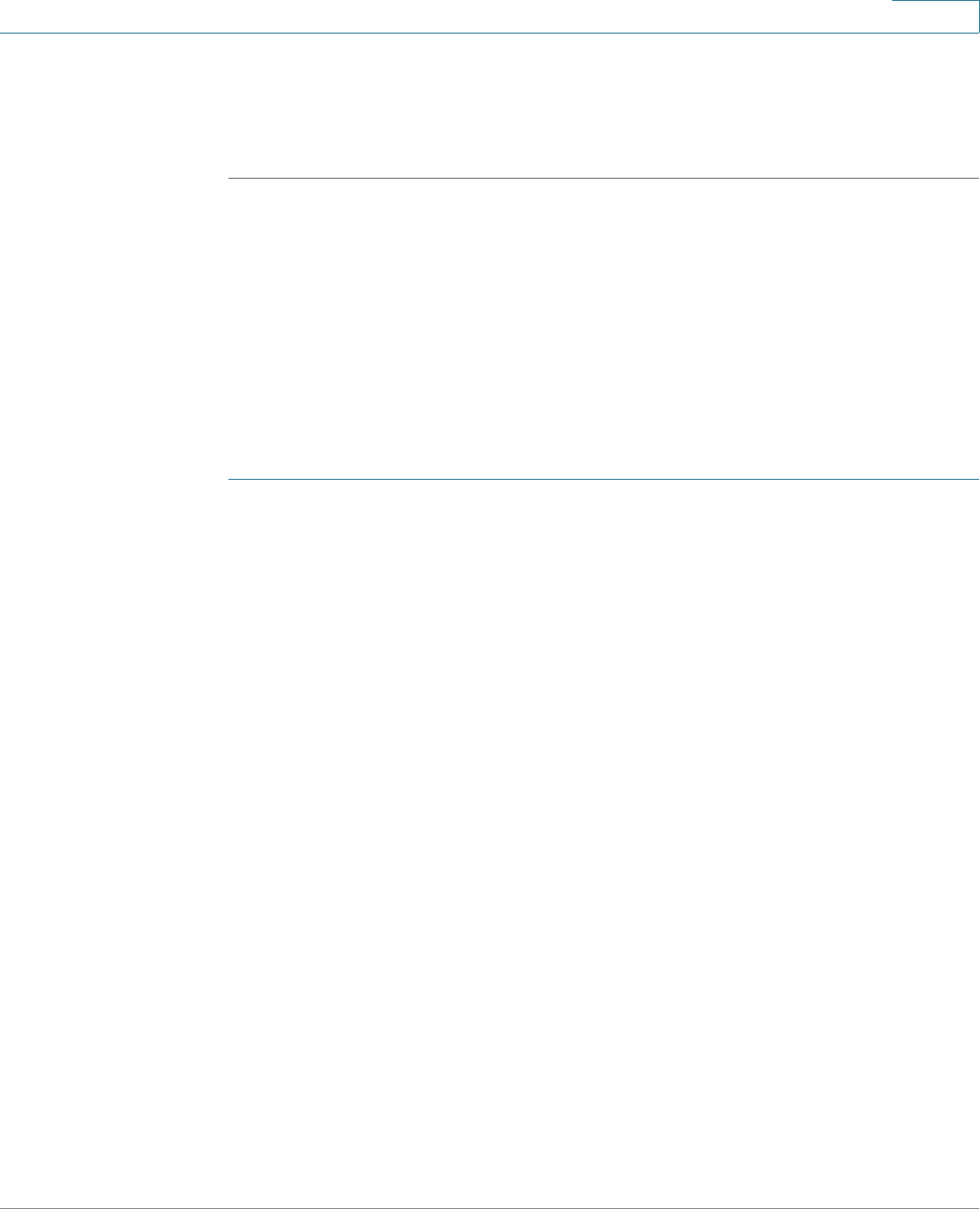Image resolution: width=980 pixels, height=1209 pixels.
Task: Click the rounded corner of the header tab box
Action: pyautogui.click(x=976, y=31)
